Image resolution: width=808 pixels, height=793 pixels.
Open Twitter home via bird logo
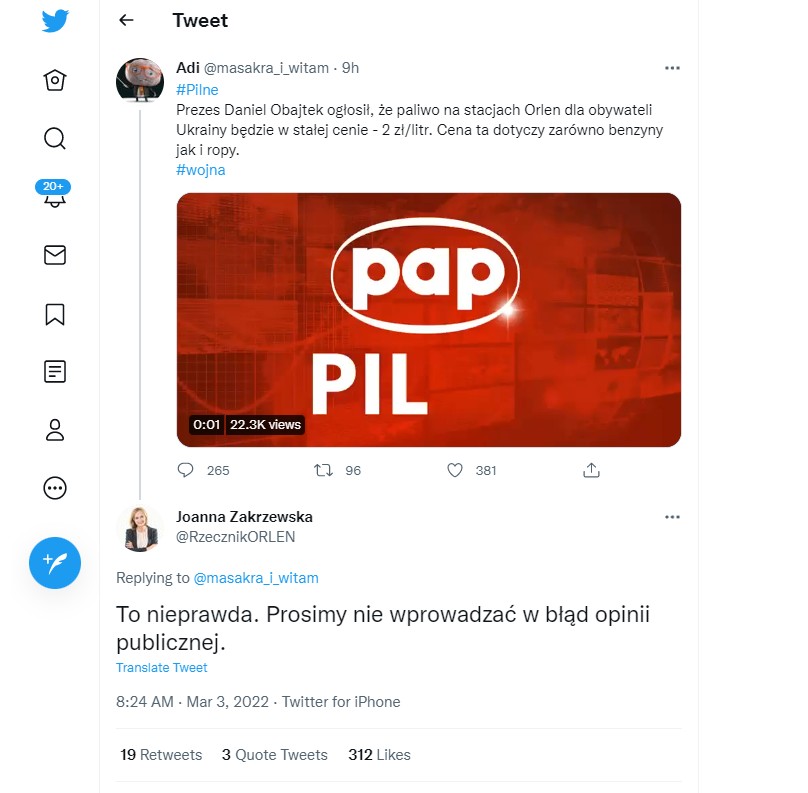click(x=55, y=21)
